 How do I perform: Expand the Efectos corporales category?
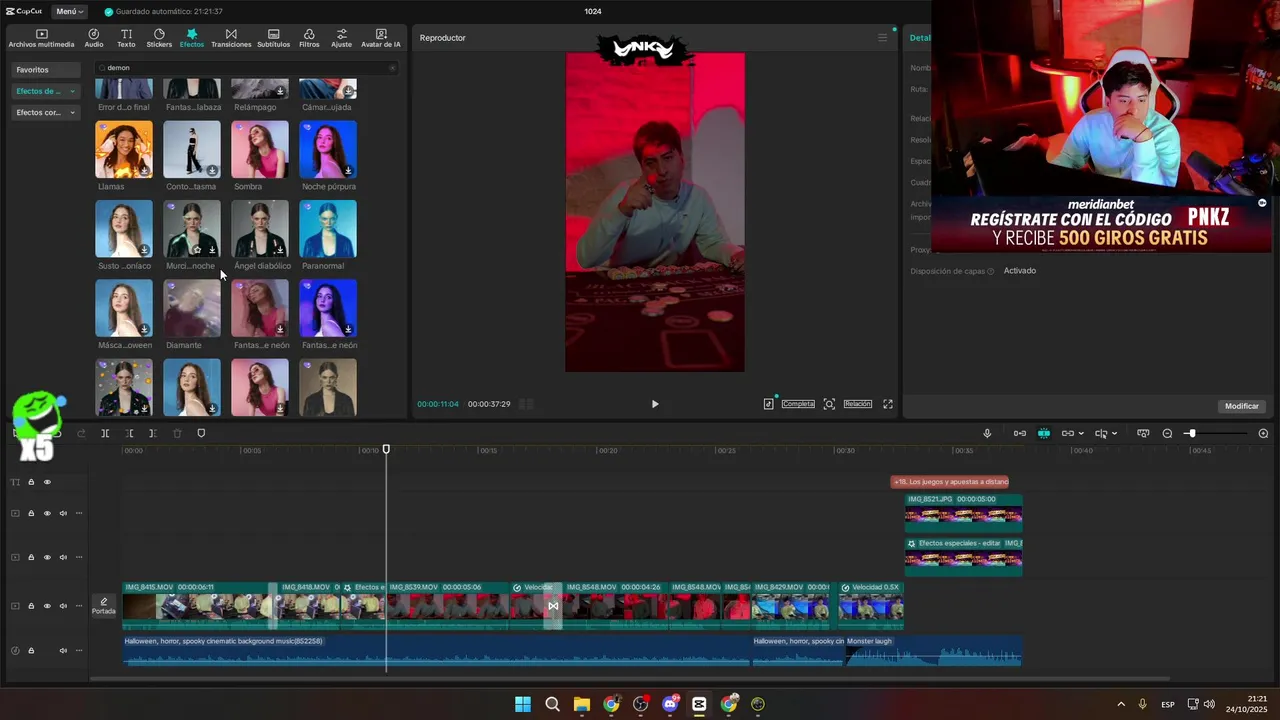click(x=45, y=113)
